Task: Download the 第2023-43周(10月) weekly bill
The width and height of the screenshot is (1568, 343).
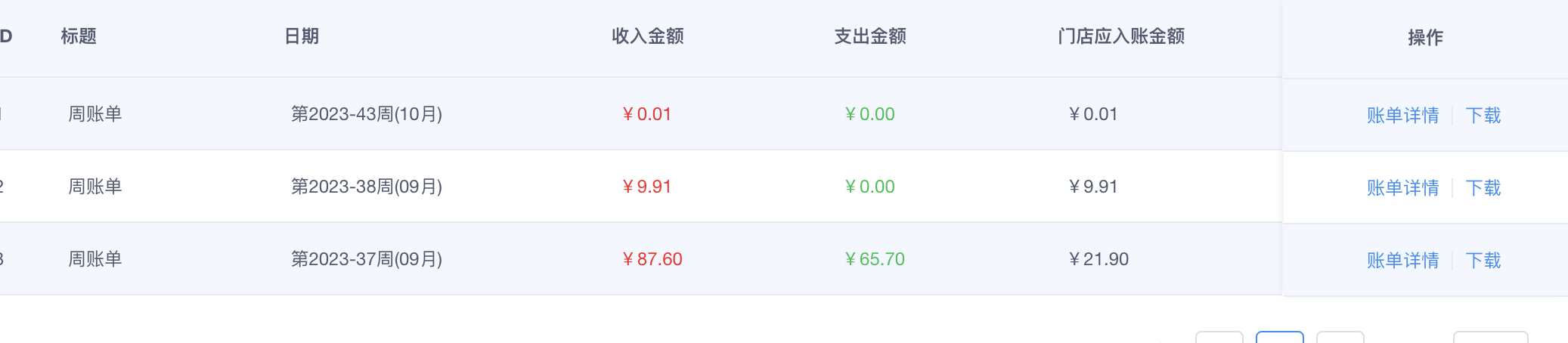Action: click(1483, 116)
